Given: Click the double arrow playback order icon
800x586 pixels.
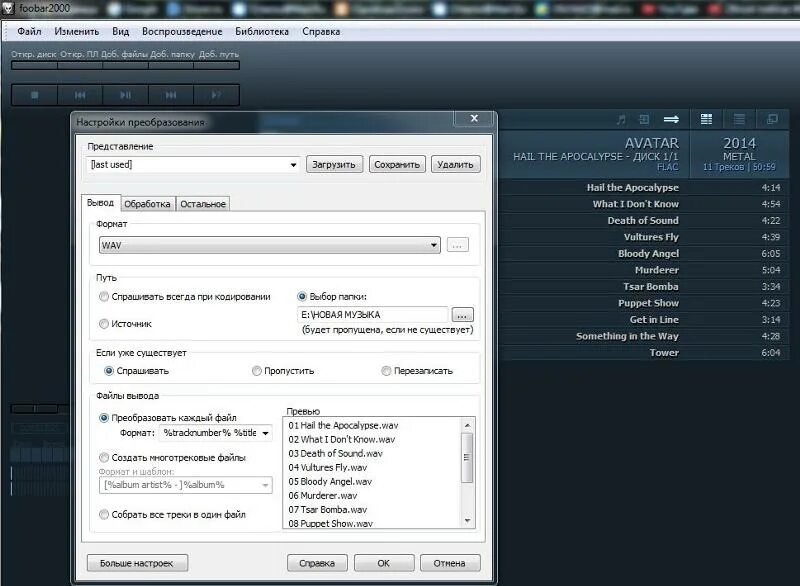Looking at the screenshot, I should pyautogui.click(x=671, y=119).
